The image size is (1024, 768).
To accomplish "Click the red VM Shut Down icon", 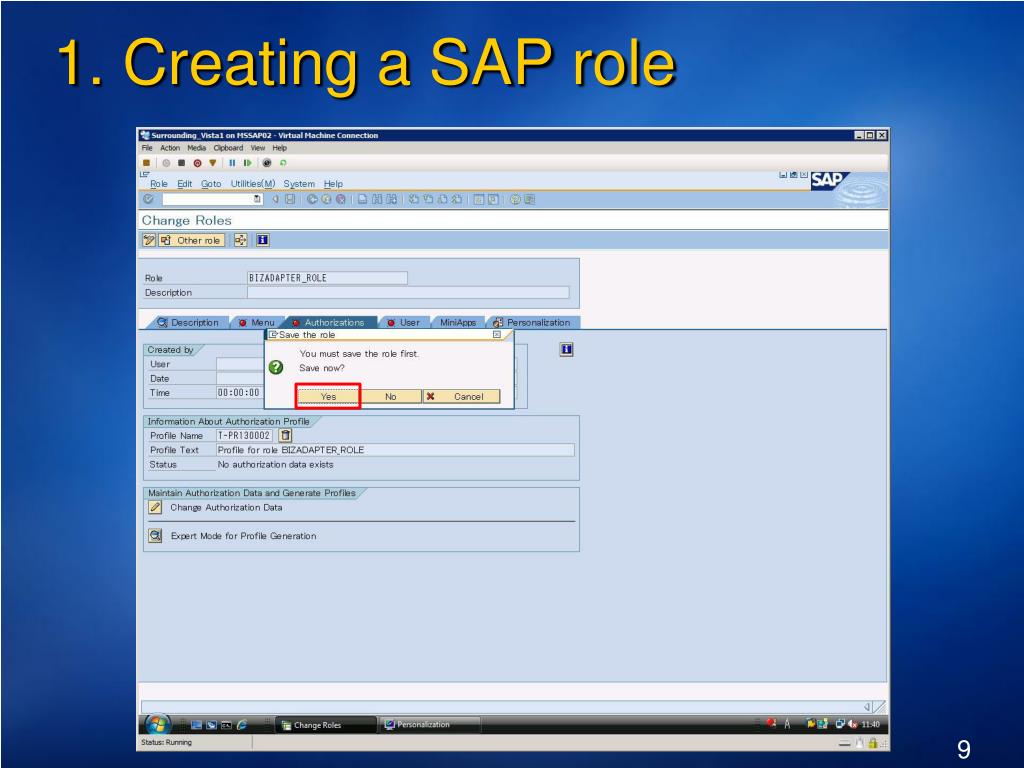I will pos(197,163).
